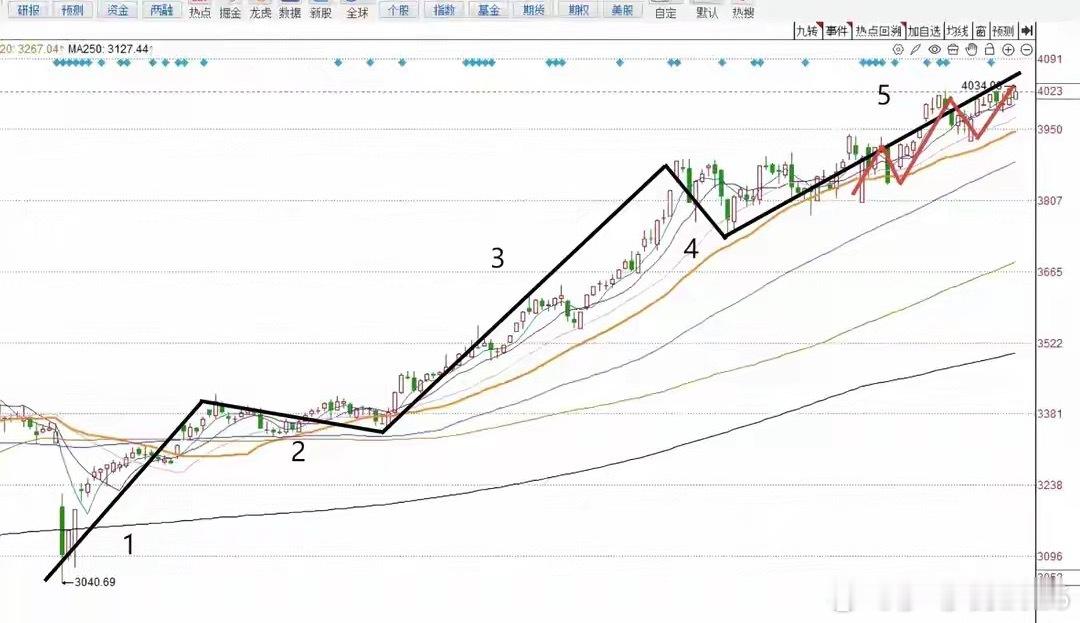1080x623 pixels.
Task: Open the toolbox icon in chart toolbar
Action: (953, 50)
